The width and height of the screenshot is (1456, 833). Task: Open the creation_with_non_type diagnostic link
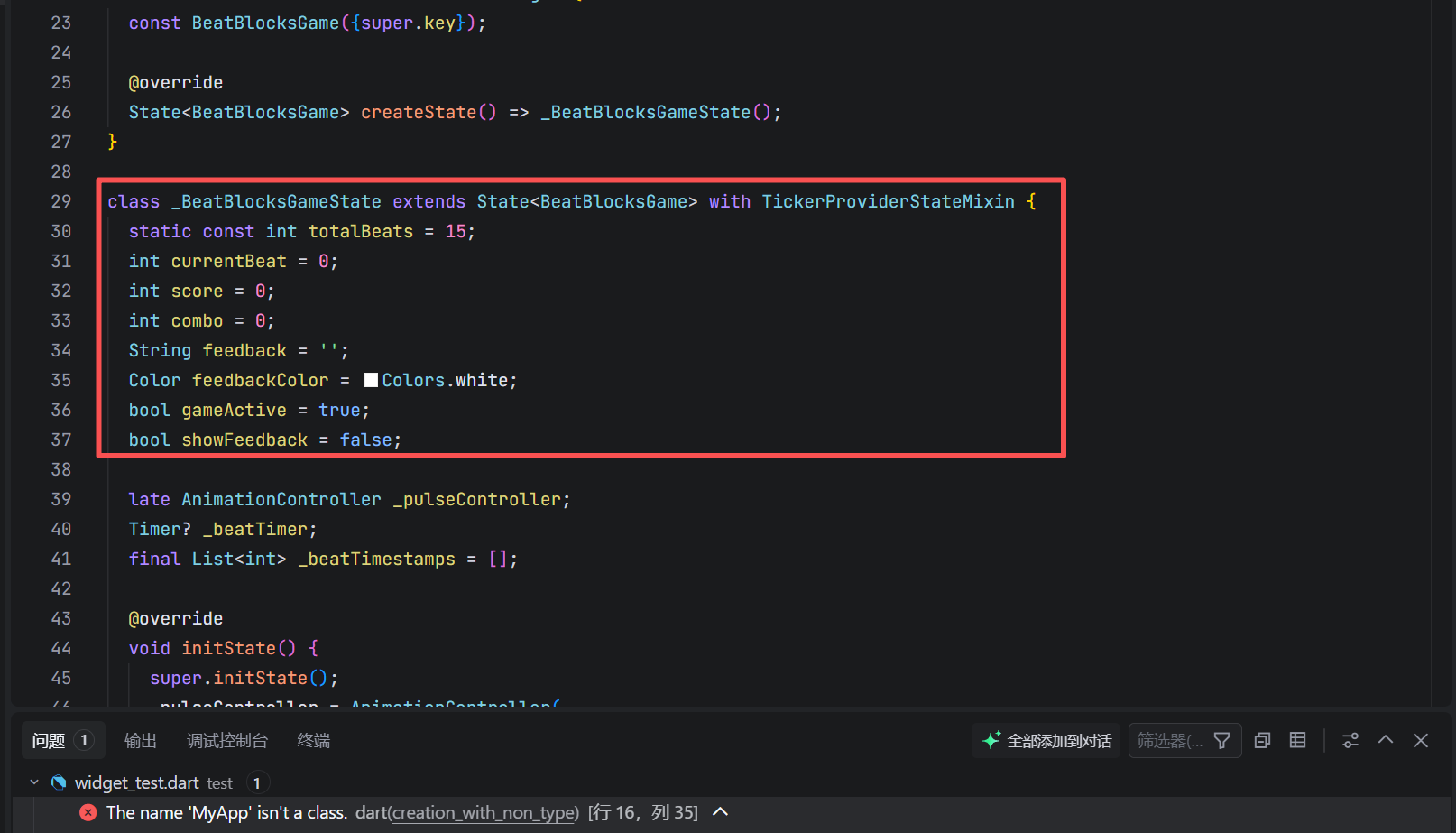(x=484, y=812)
